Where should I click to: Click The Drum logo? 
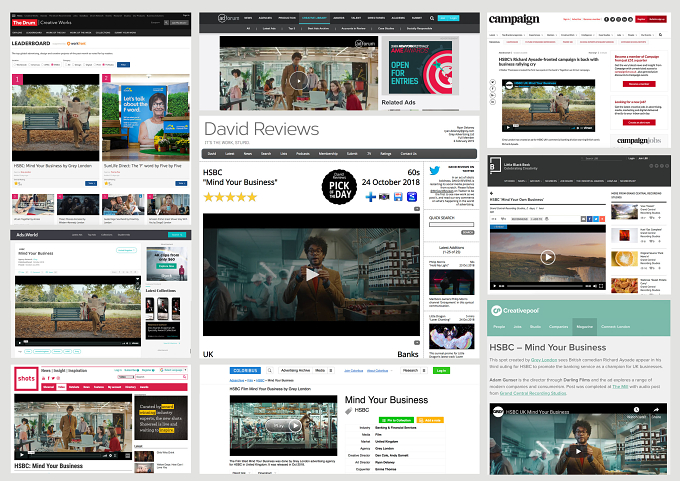point(24,23)
